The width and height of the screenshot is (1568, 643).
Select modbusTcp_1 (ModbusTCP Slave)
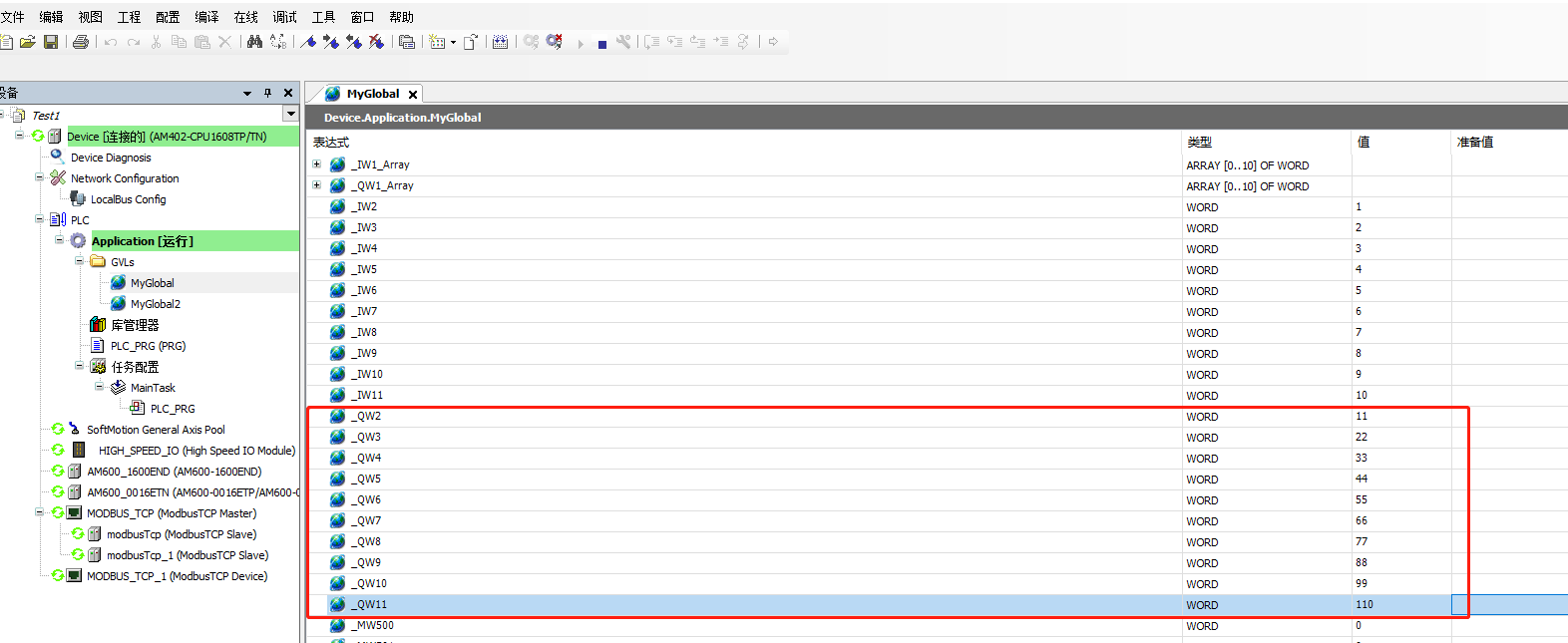[188, 555]
